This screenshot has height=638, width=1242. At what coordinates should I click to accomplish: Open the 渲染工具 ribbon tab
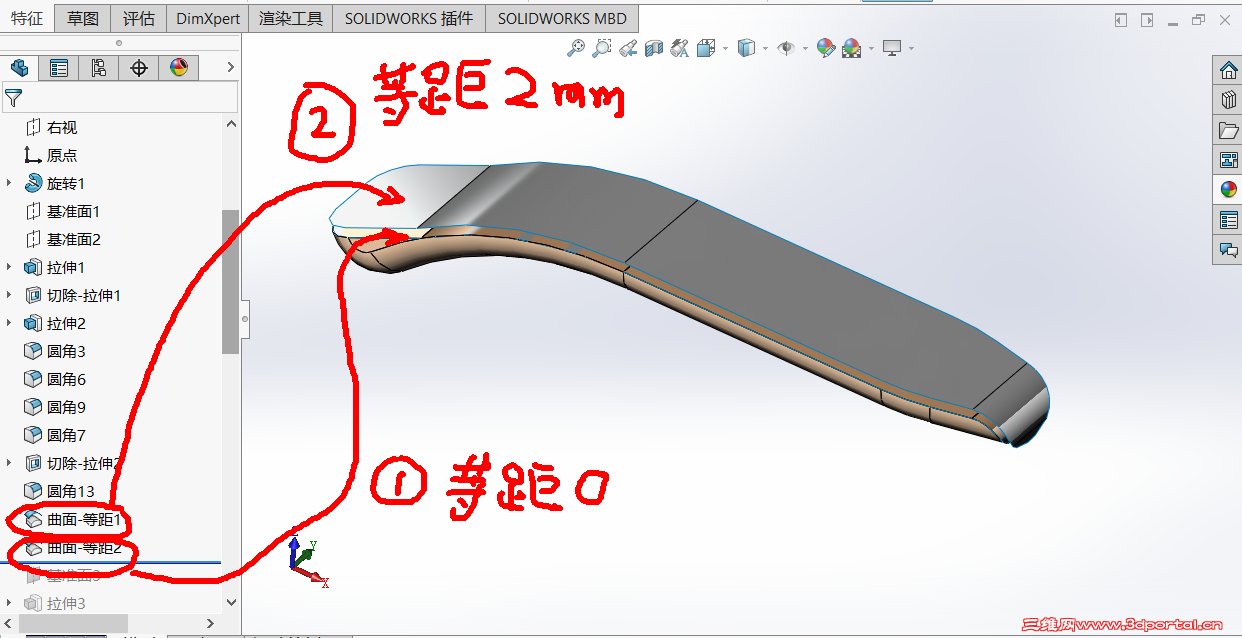pos(290,17)
